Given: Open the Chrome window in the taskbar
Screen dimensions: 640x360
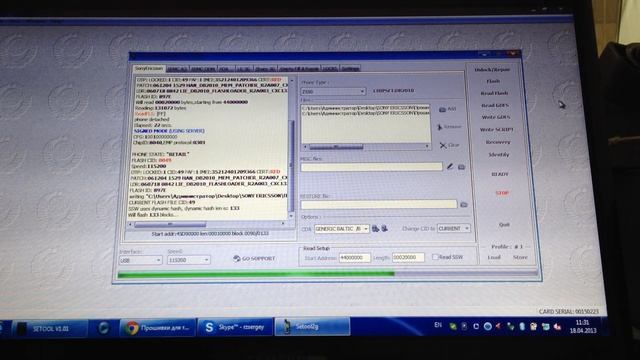Looking at the screenshot, I should (x=158, y=328).
